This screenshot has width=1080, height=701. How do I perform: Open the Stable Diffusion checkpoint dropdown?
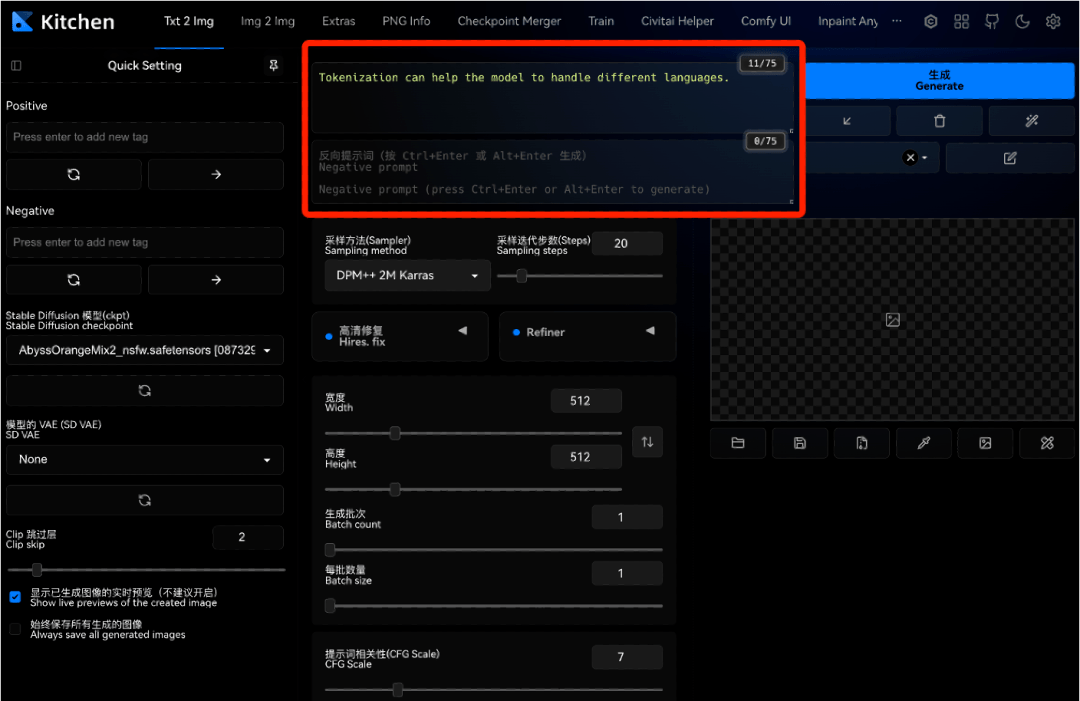[x=144, y=350]
